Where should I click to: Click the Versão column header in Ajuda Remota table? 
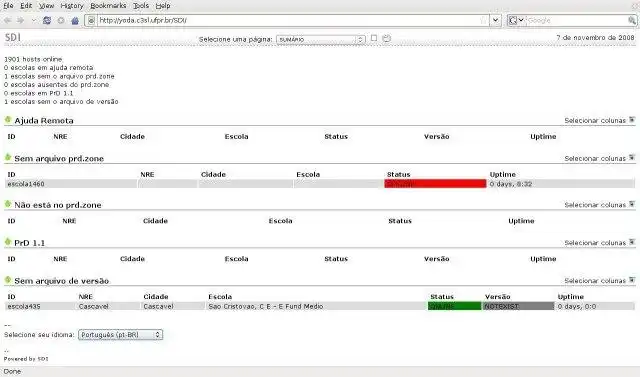pyautogui.click(x=436, y=137)
